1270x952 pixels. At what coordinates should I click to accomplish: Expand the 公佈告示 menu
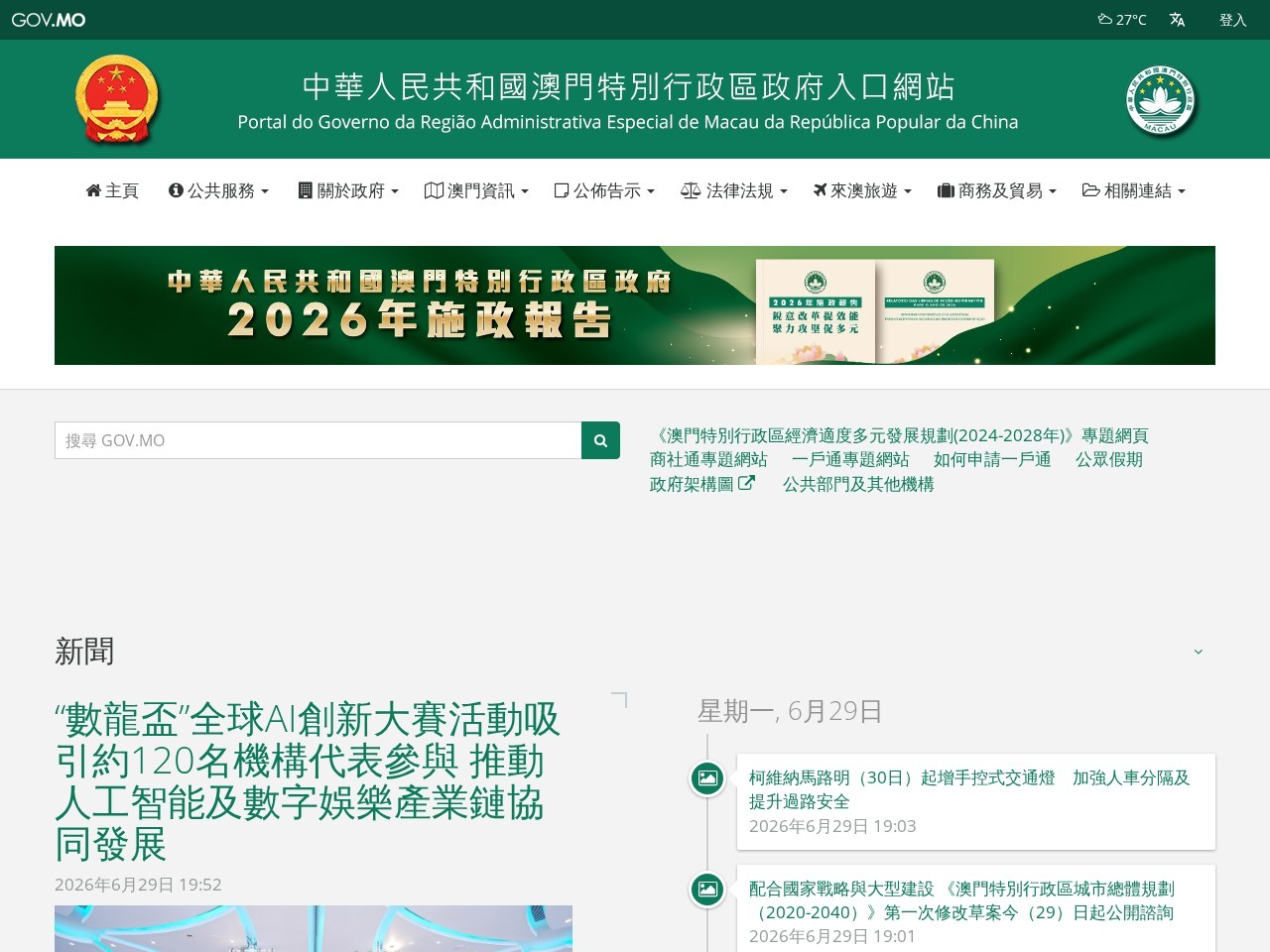click(x=604, y=190)
